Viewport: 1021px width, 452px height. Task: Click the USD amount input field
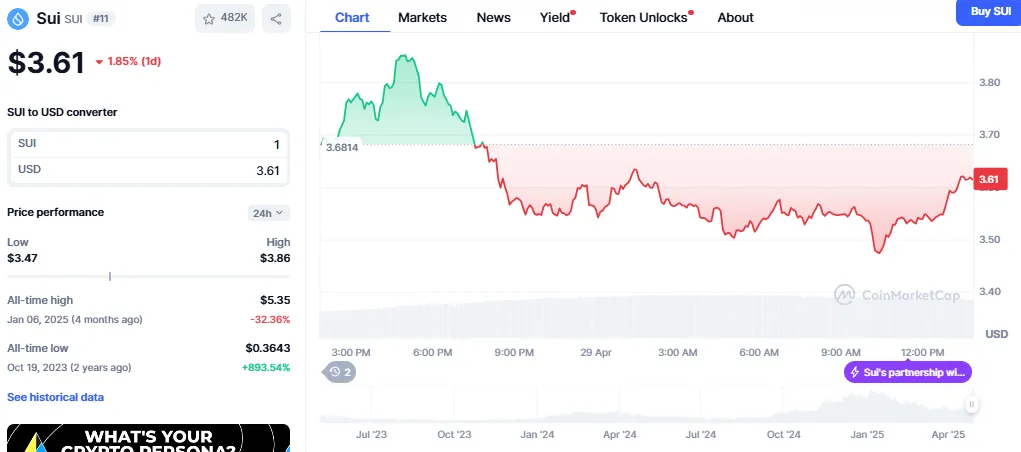[148, 170]
